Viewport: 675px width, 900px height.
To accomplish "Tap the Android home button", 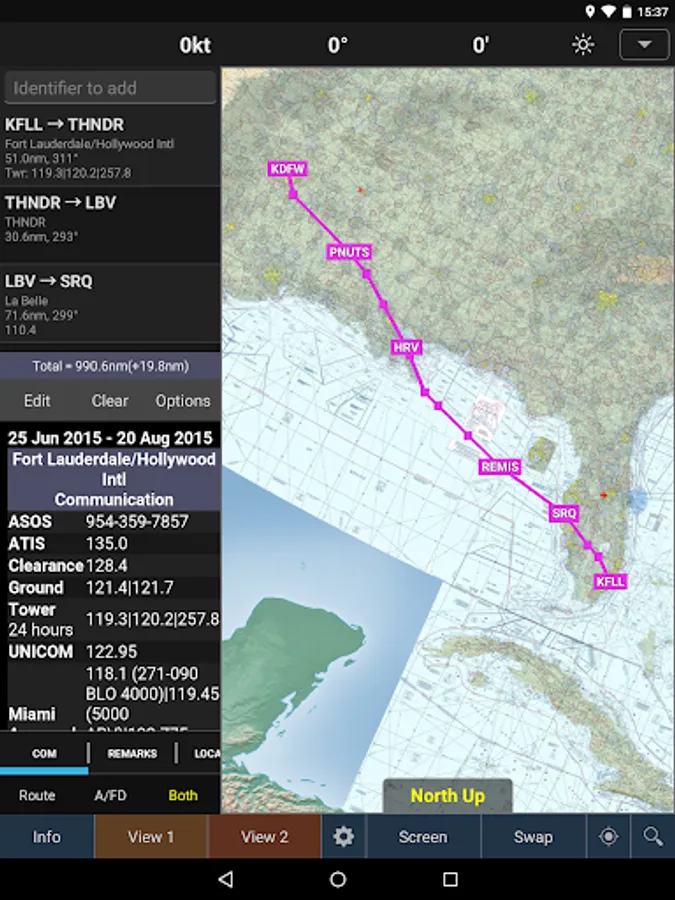I will tap(338, 879).
